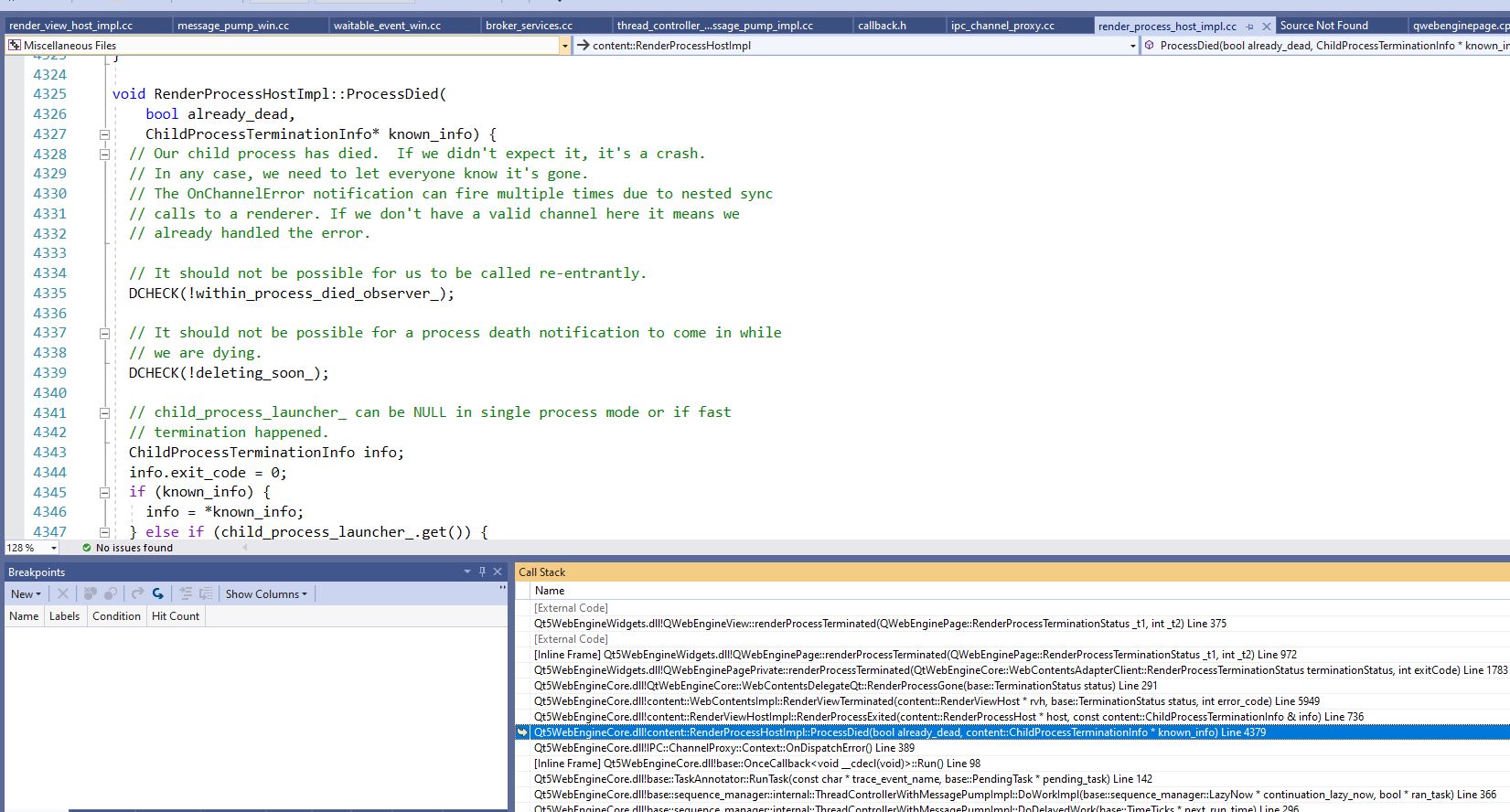The width and height of the screenshot is (1510, 812).
Task: Click the No issues found checkmark icon
Action: (86, 548)
